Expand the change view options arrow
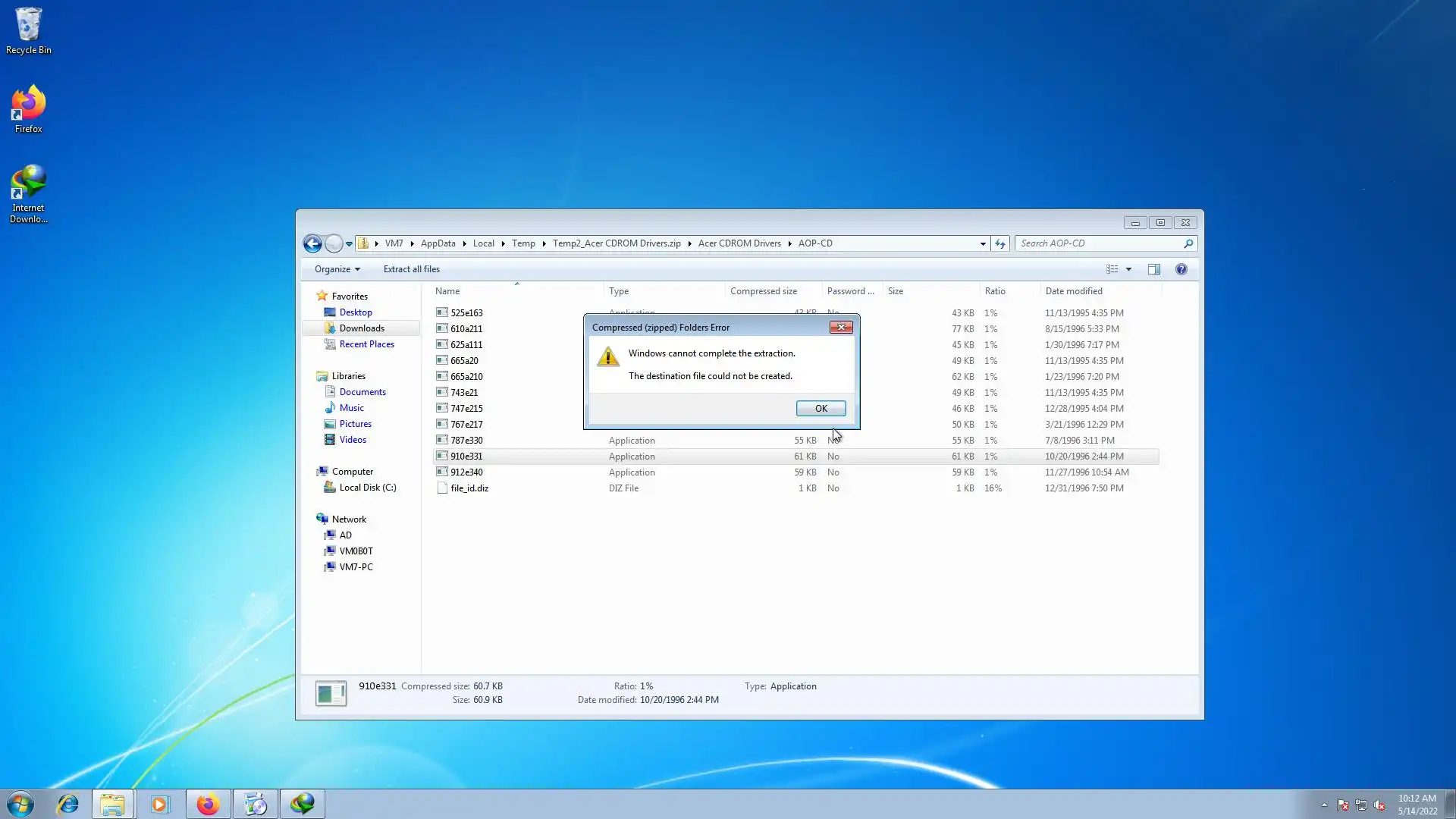 point(1128,269)
